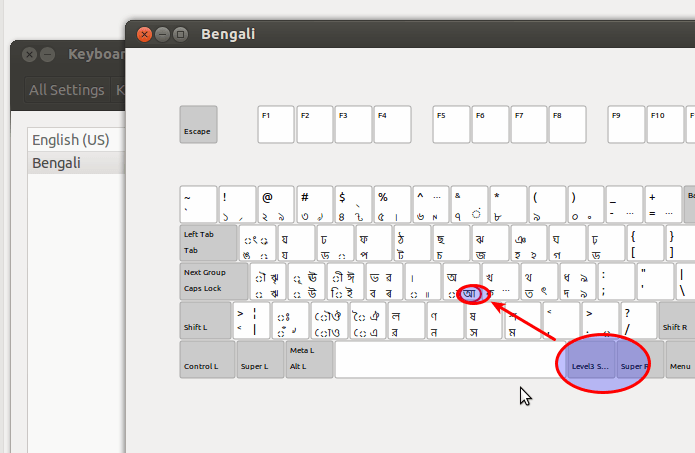Viewport: 695px width, 453px height.
Task: Click the F10 key
Action: [665, 125]
